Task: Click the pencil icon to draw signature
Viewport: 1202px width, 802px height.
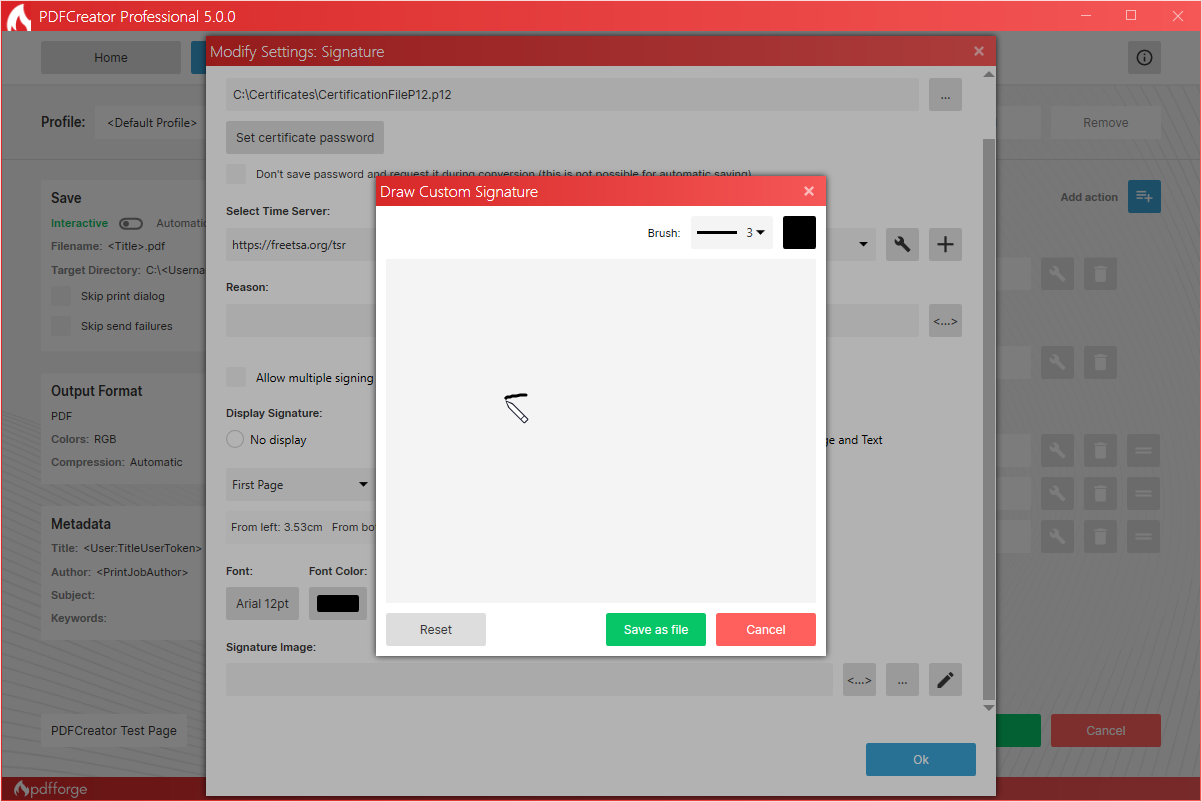Action: click(x=945, y=679)
